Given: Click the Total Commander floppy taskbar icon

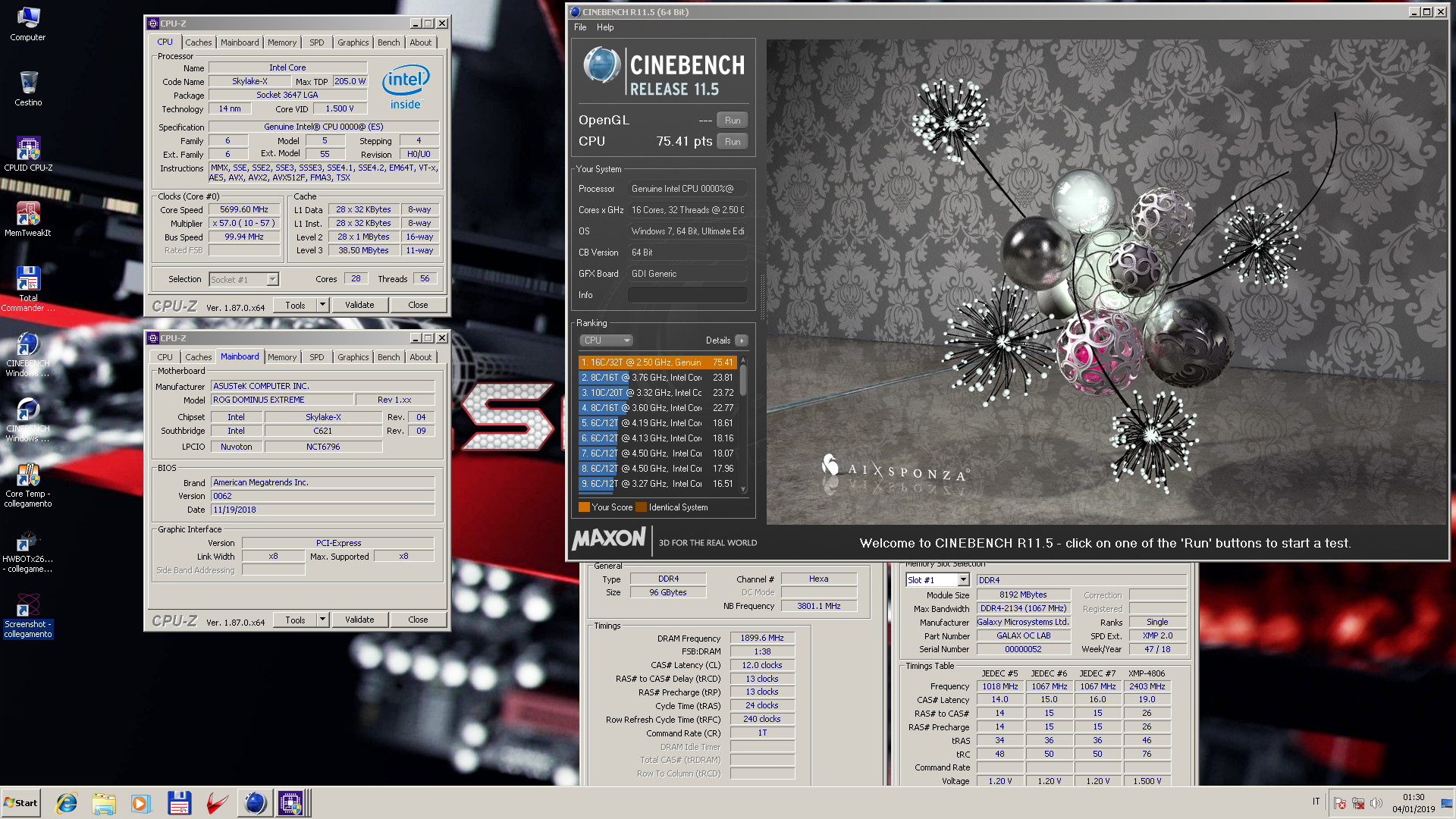Looking at the screenshot, I should pyautogui.click(x=179, y=803).
